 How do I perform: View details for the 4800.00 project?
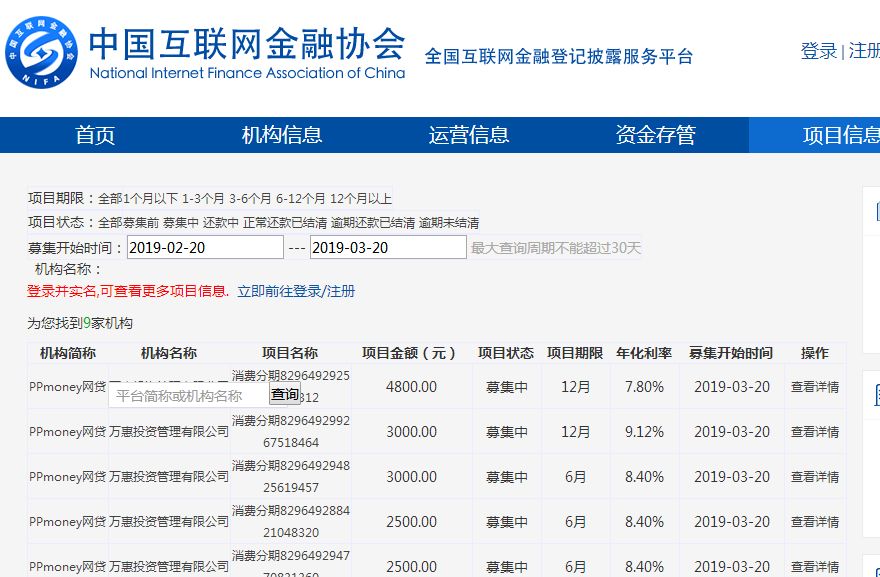815,387
